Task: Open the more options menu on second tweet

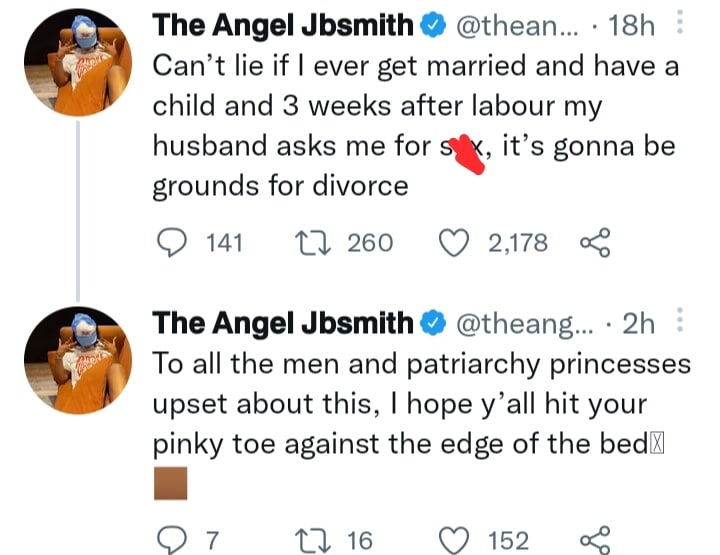Action: click(x=681, y=323)
